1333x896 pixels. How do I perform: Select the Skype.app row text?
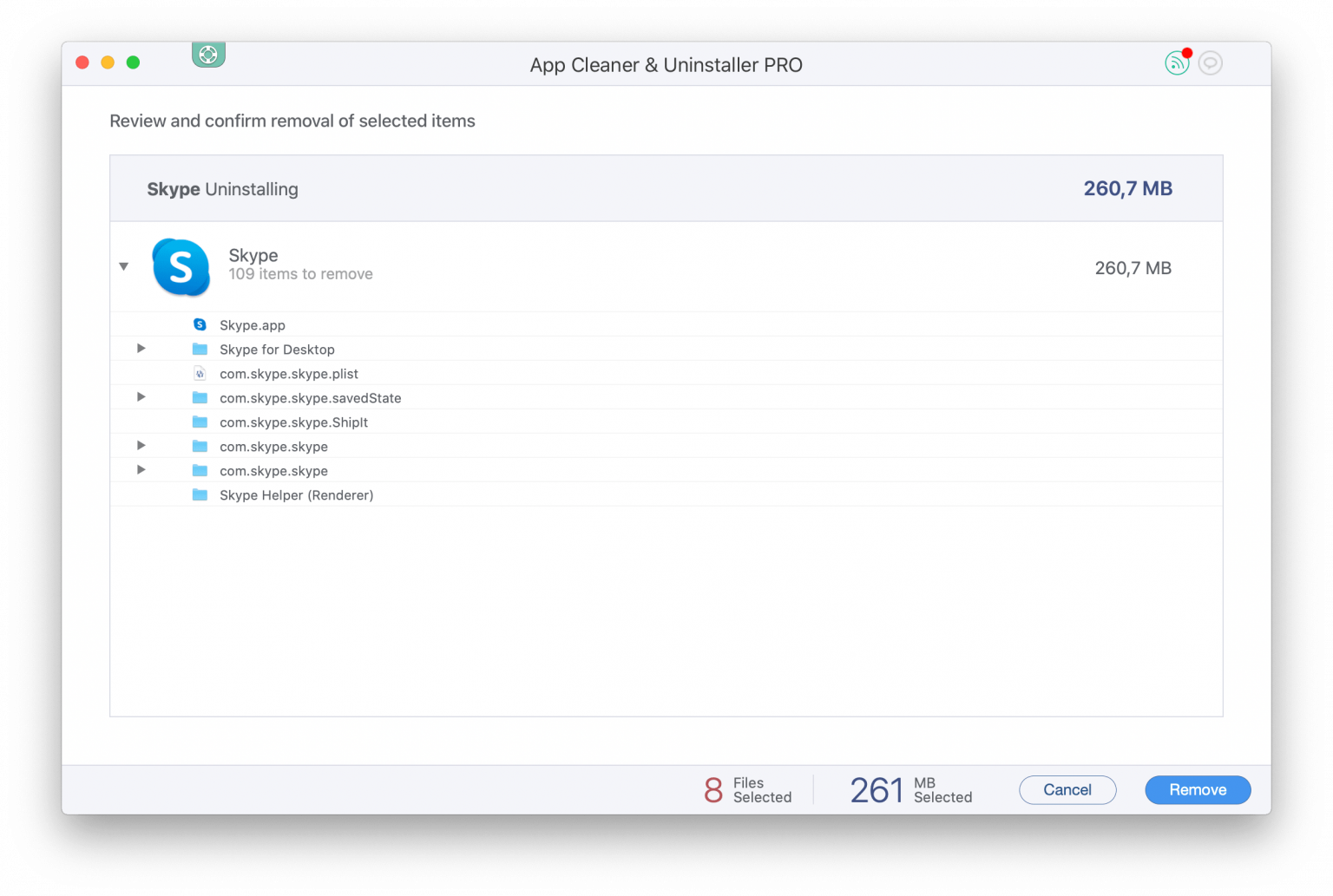[253, 325]
